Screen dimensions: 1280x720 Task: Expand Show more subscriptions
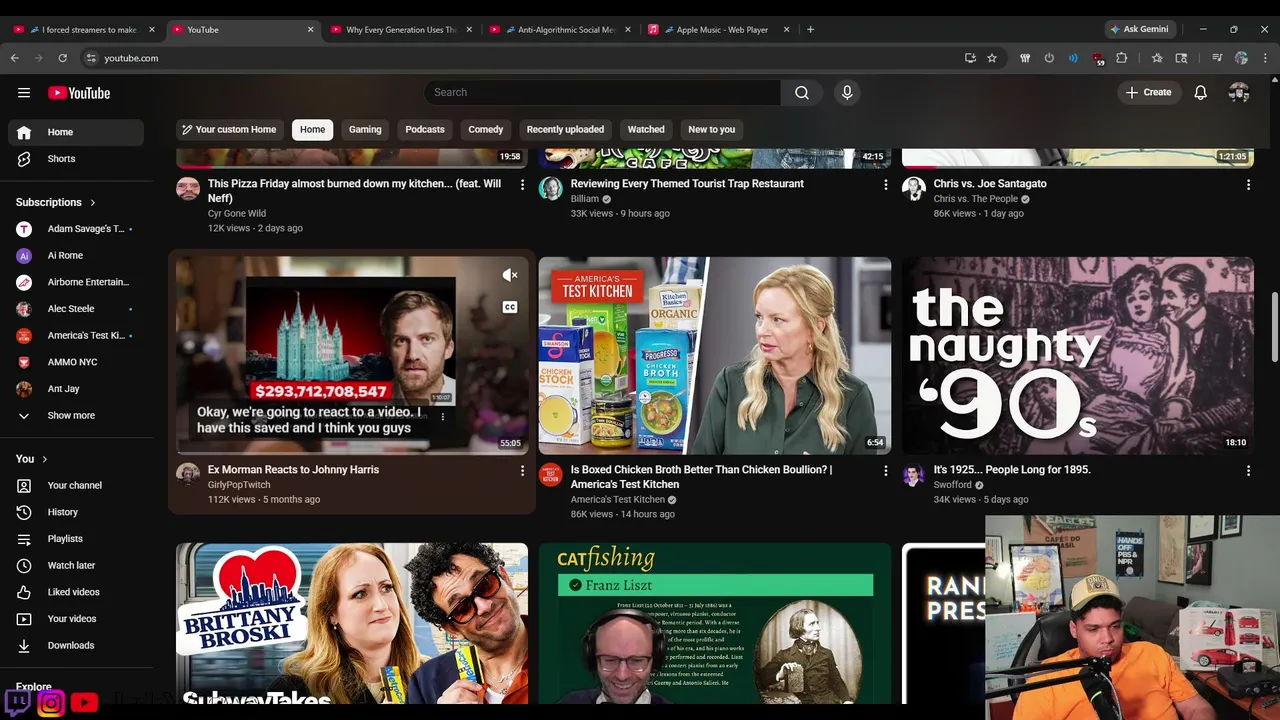[76, 415]
